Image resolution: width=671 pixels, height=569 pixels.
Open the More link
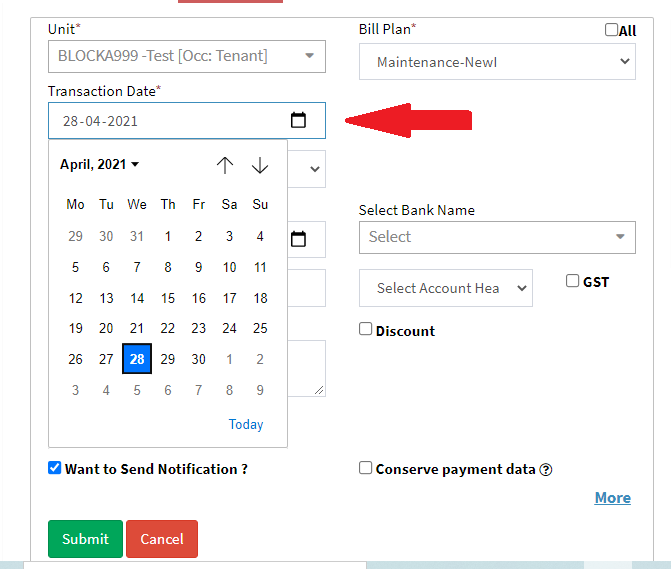click(x=612, y=498)
